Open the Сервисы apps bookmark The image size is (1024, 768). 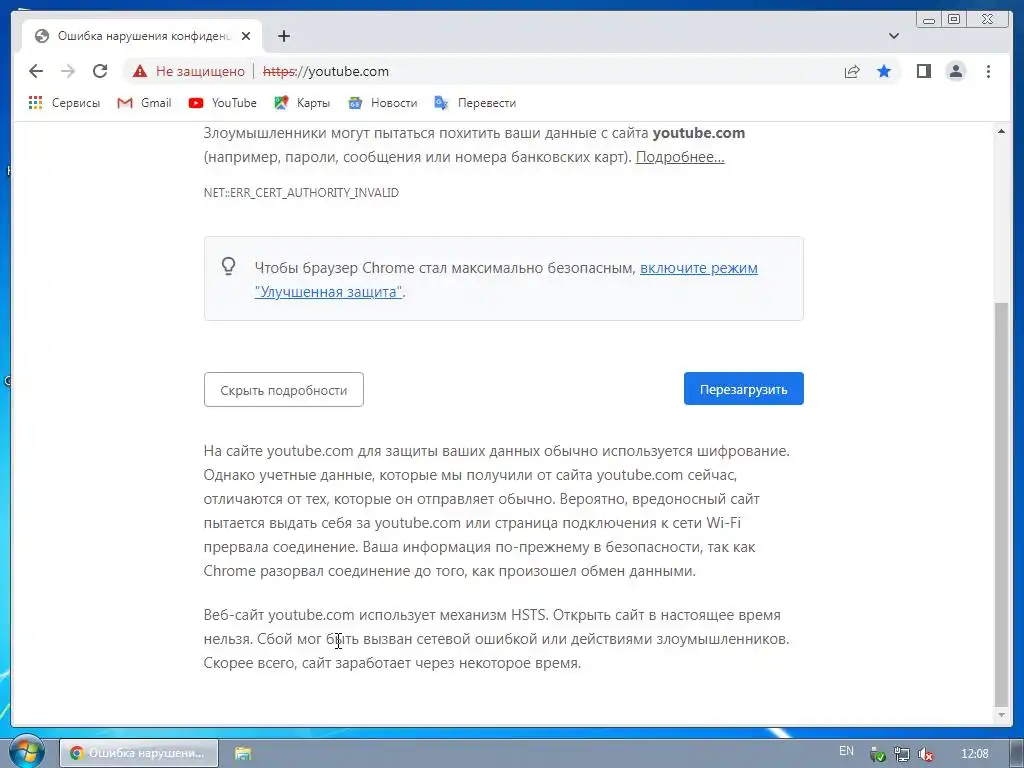pos(64,103)
